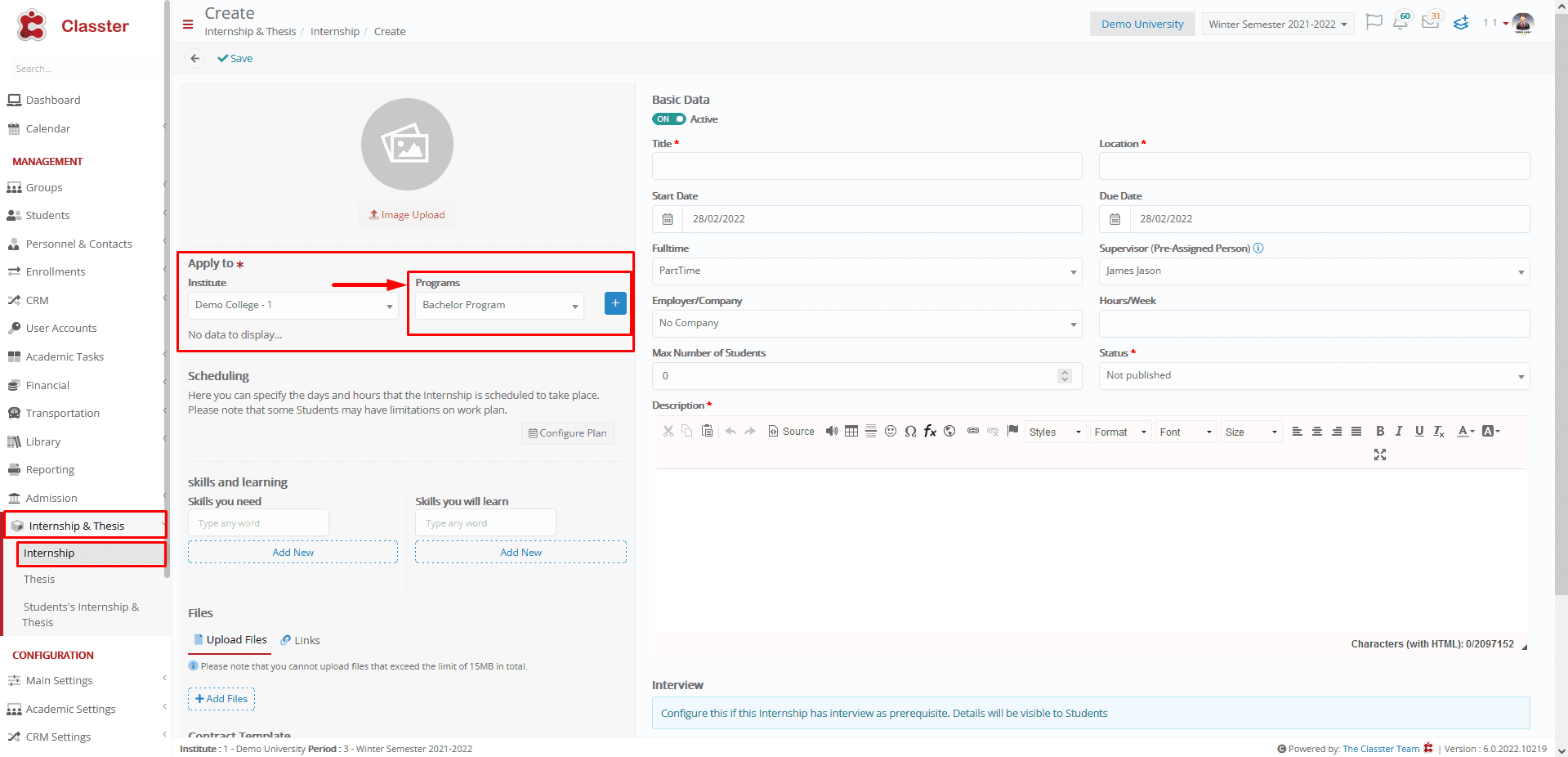The image size is (1568, 757).
Task: Click the Save button
Action: (235, 58)
